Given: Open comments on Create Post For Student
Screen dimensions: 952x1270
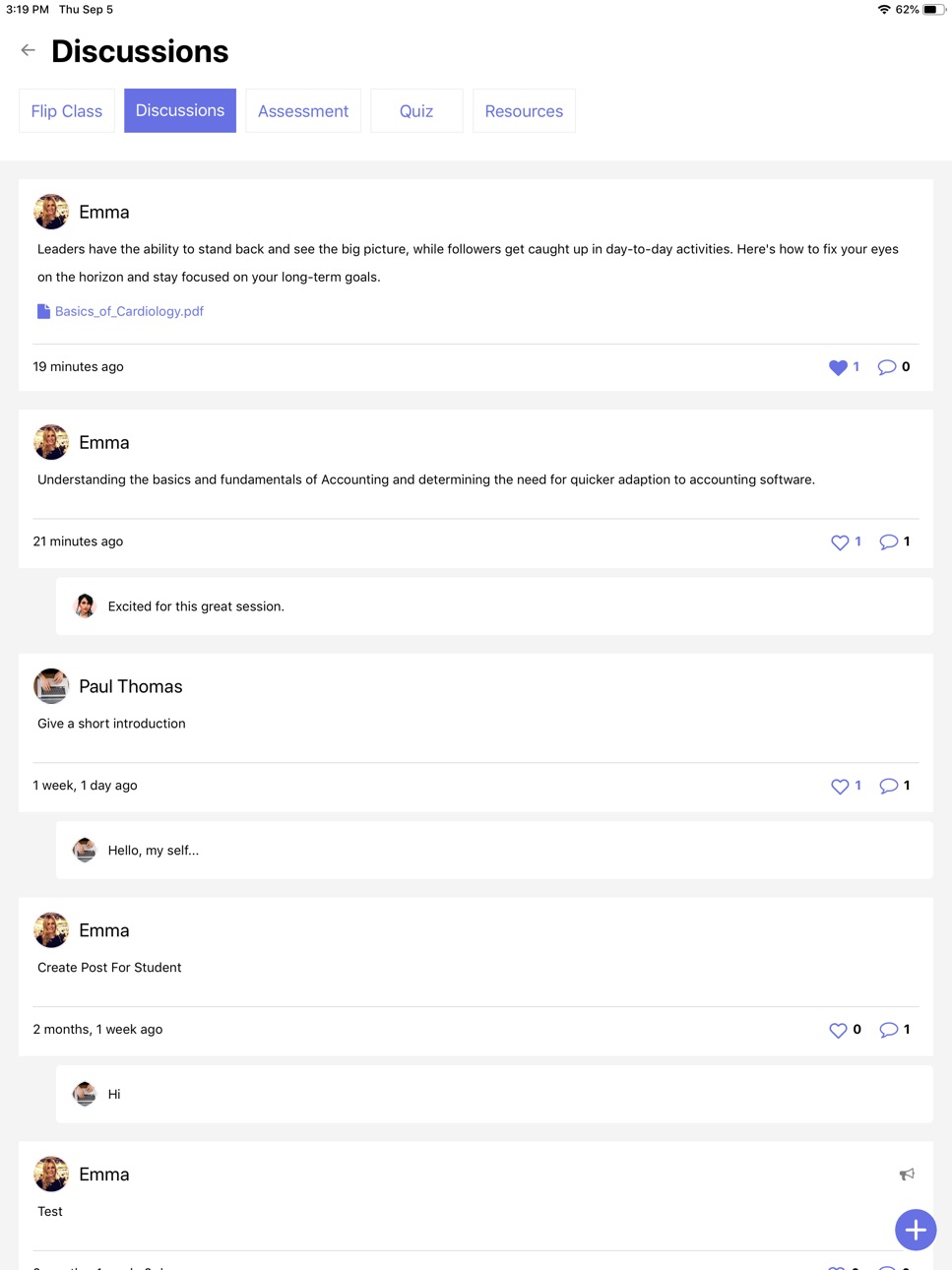Looking at the screenshot, I should (x=889, y=1030).
